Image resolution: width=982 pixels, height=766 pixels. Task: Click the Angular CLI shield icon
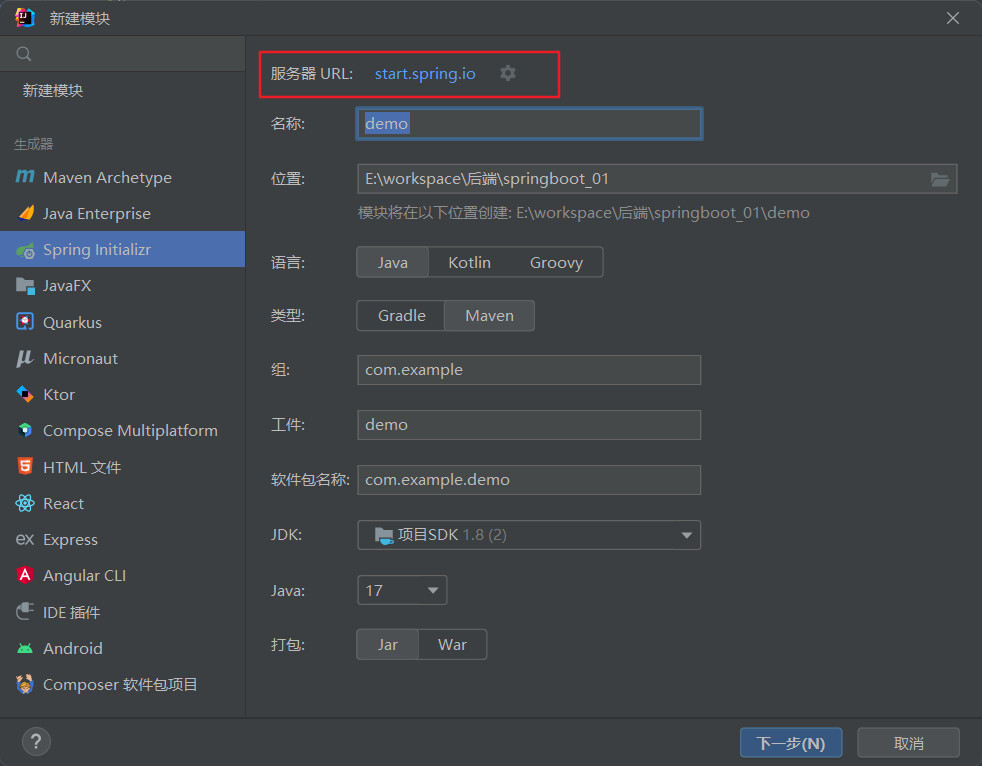coord(25,575)
